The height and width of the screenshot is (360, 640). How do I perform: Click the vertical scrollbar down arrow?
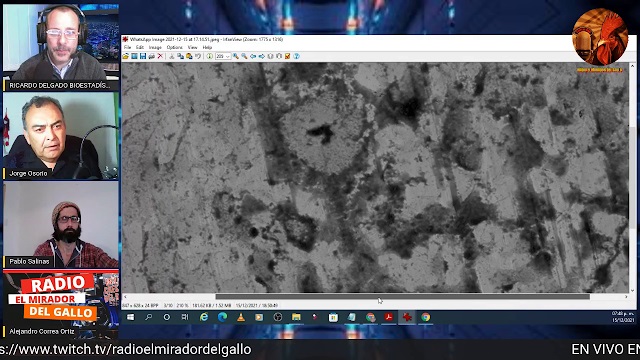(632, 291)
